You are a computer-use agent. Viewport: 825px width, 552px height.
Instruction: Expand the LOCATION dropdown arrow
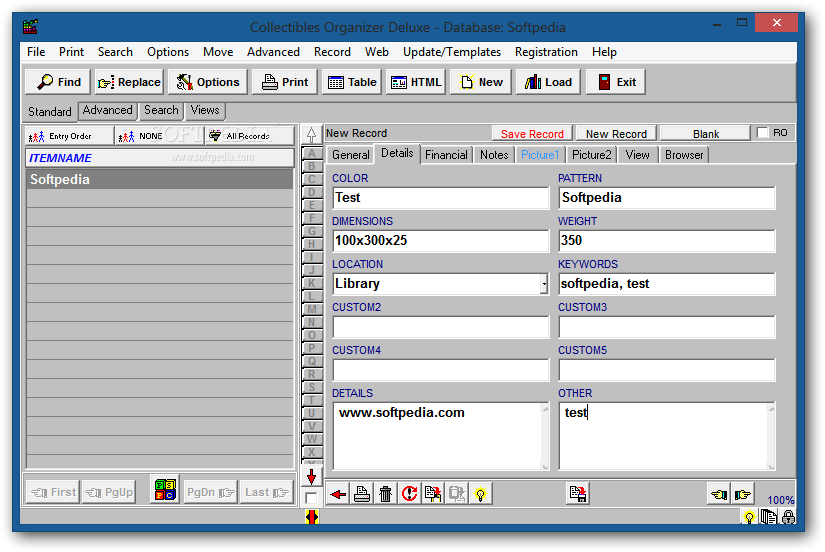(x=544, y=284)
